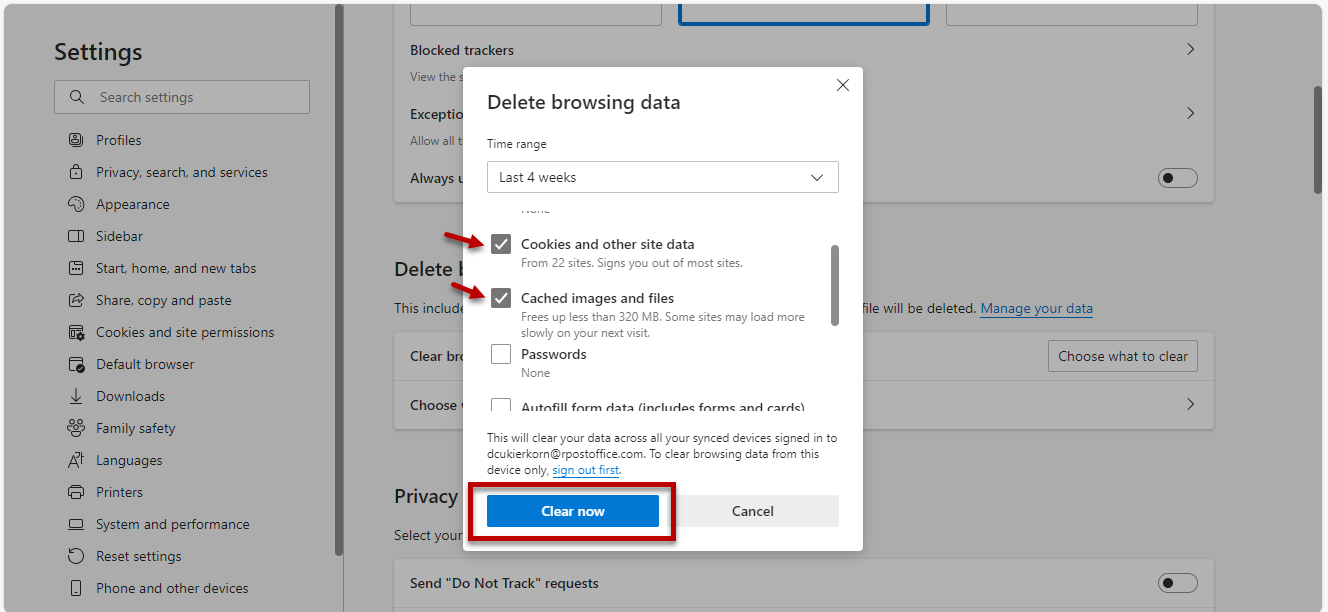1328x612 pixels.
Task: Uncheck Cookies and other site data
Action: click(501, 244)
